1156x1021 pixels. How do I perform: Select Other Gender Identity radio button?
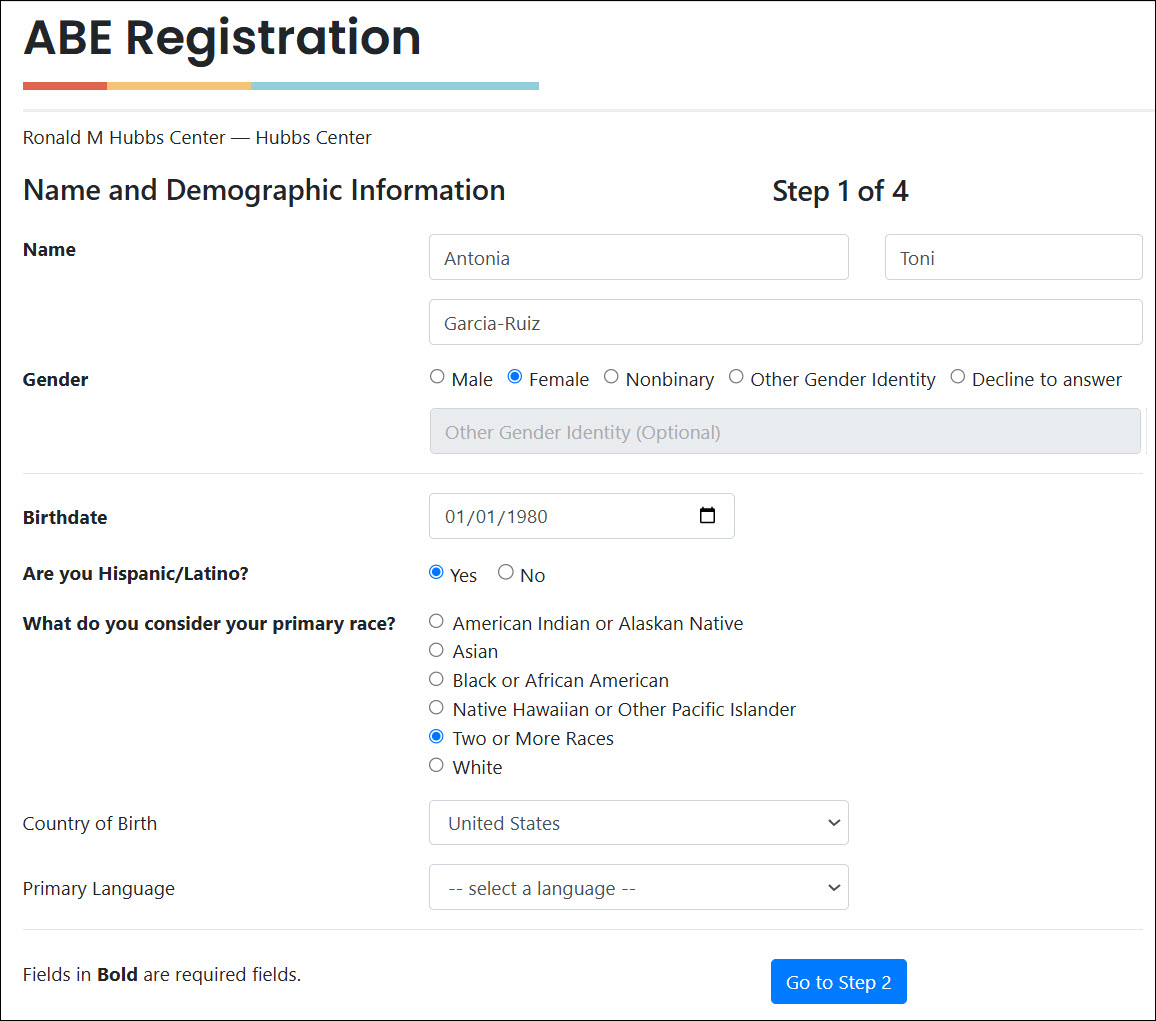(736, 377)
